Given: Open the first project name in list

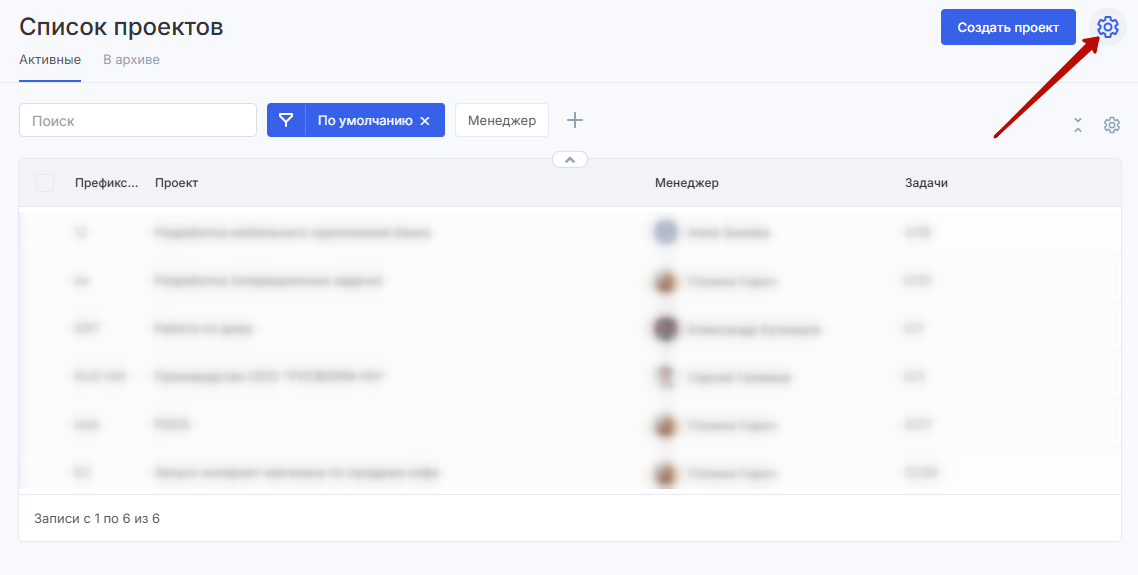Looking at the screenshot, I should click(292, 233).
